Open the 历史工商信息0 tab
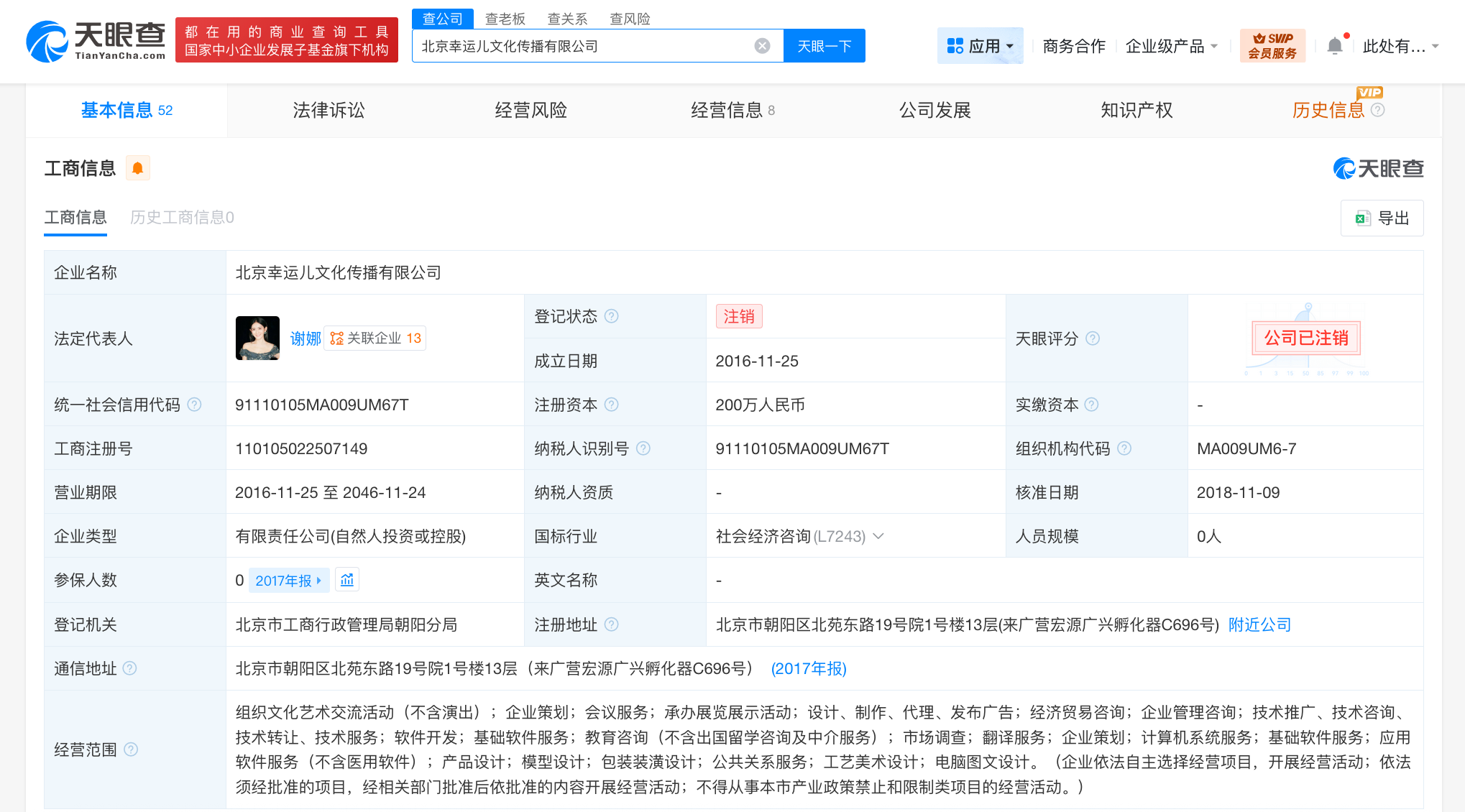This screenshot has height=812, width=1465. coord(180,218)
